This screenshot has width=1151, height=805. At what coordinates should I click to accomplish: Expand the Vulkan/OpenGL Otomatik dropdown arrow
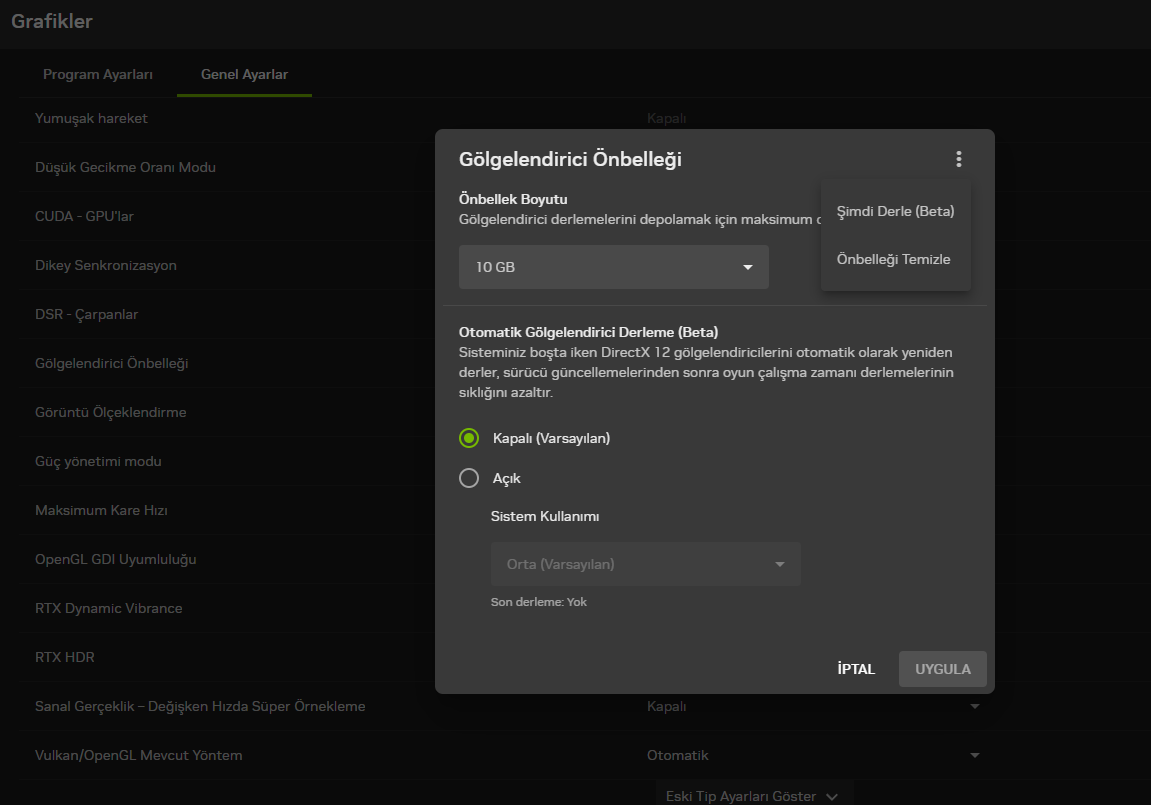point(975,755)
